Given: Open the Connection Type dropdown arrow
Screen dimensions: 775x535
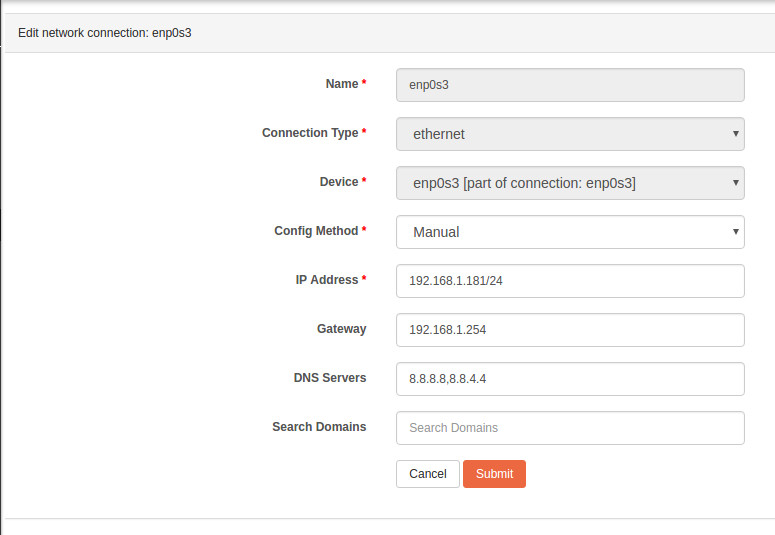Looking at the screenshot, I should point(735,134).
